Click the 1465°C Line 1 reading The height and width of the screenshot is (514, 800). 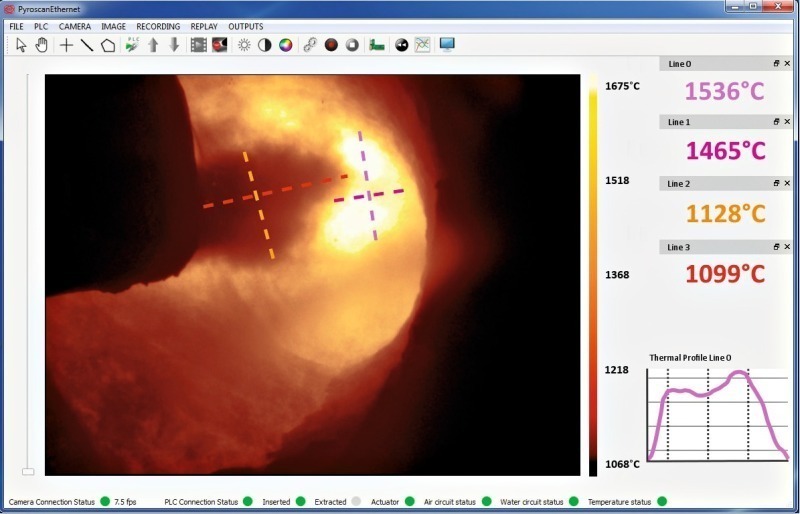point(724,152)
